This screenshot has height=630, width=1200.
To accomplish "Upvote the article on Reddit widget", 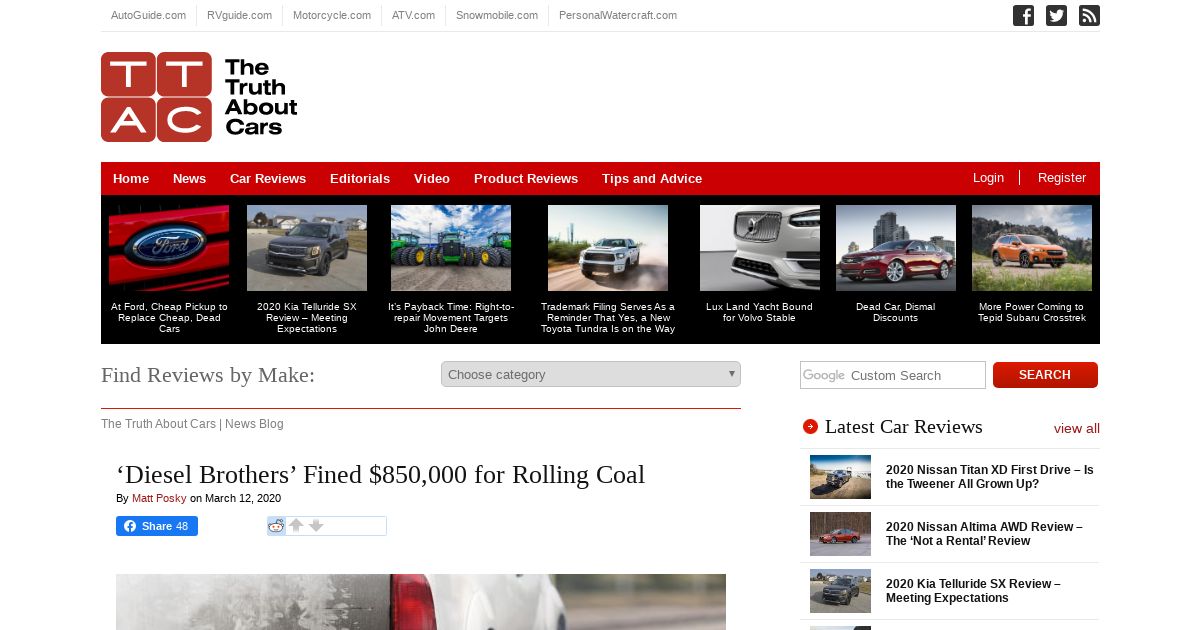I will click(x=296, y=525).
